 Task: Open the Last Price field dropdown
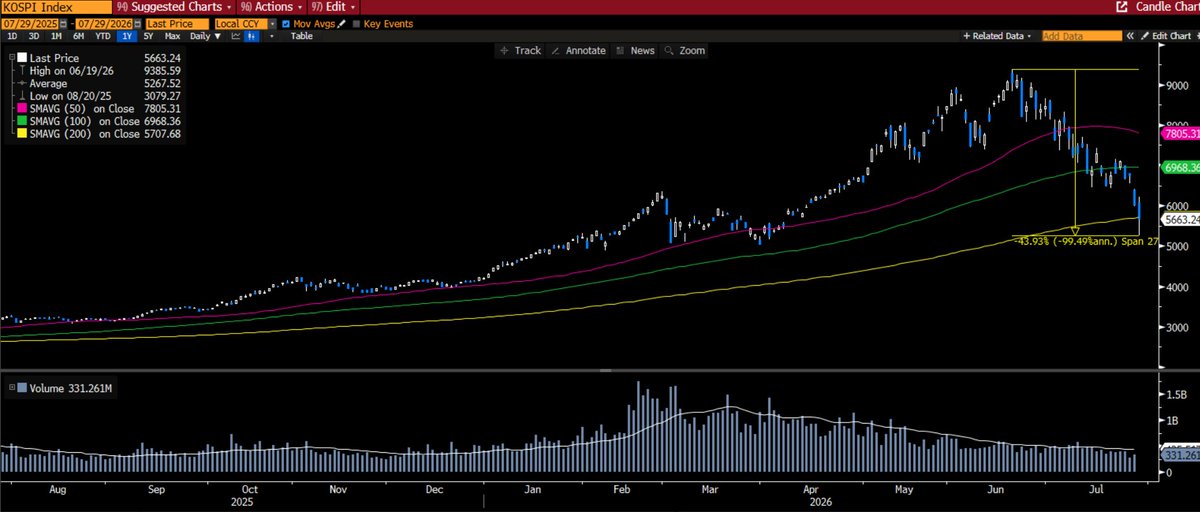click(177, 24)
